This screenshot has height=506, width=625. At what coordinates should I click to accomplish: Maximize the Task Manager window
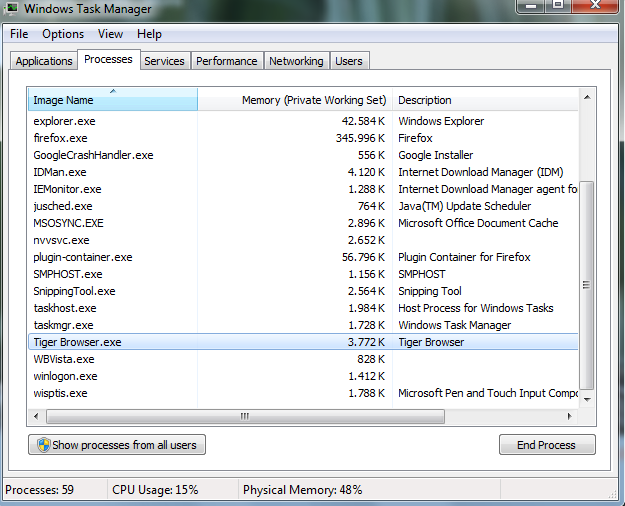(x=558, y=6)
